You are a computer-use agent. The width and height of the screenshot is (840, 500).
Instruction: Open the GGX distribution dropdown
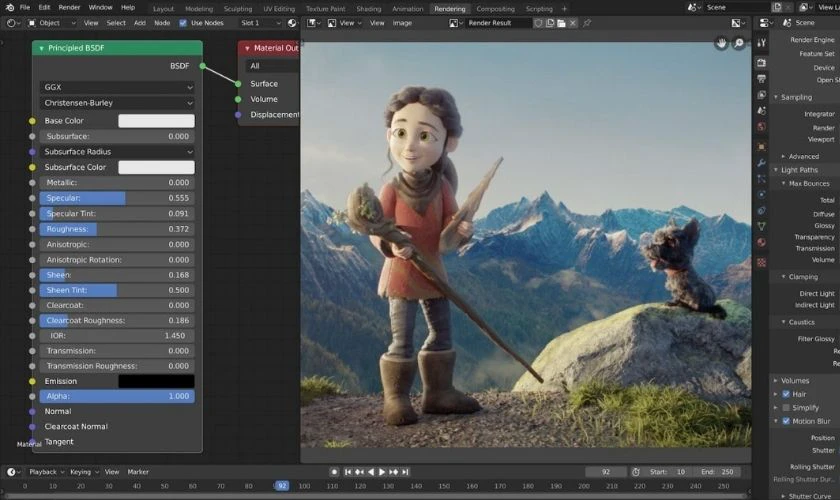117,87
